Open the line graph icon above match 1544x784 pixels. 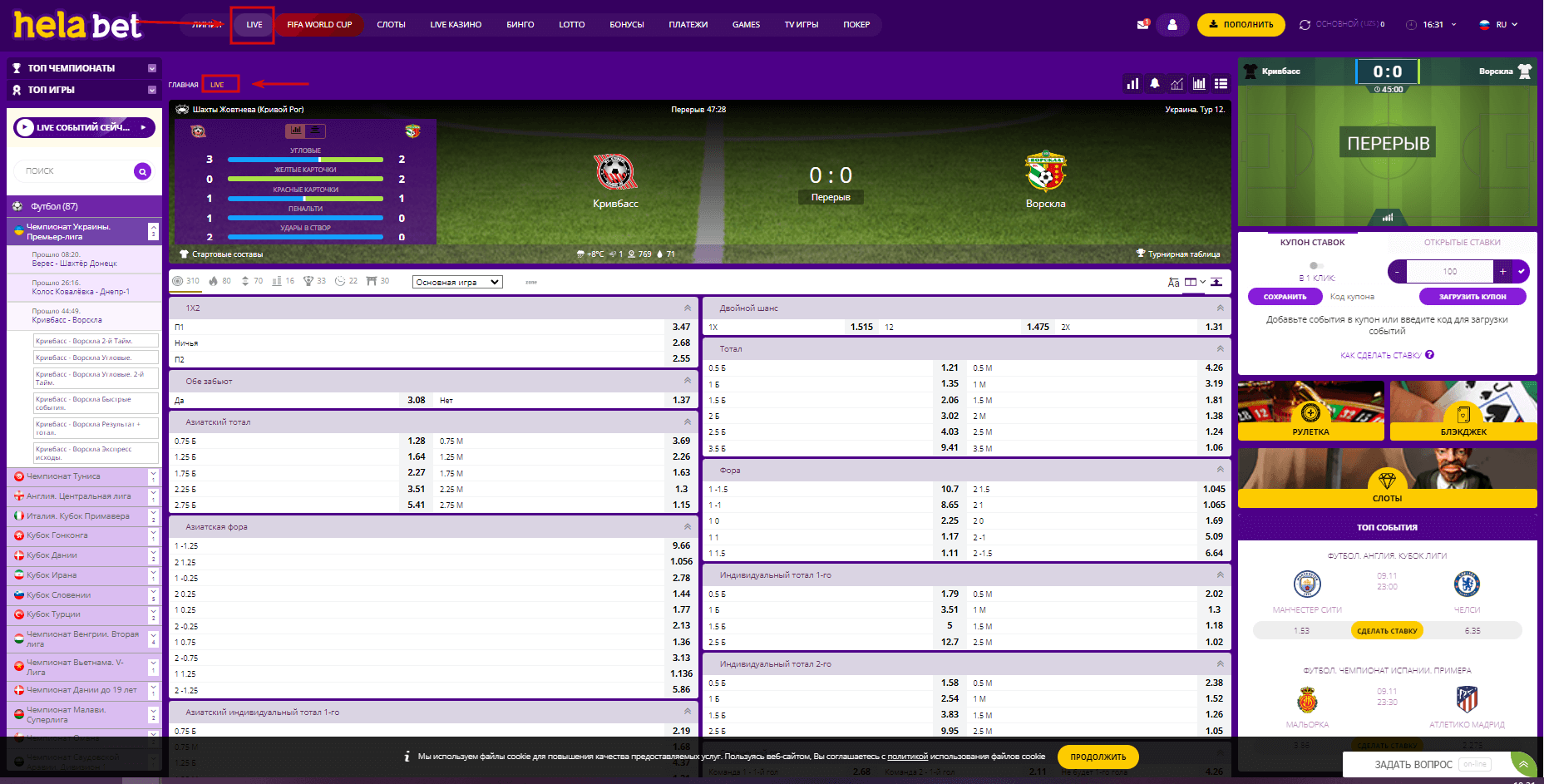[1176, 83]
